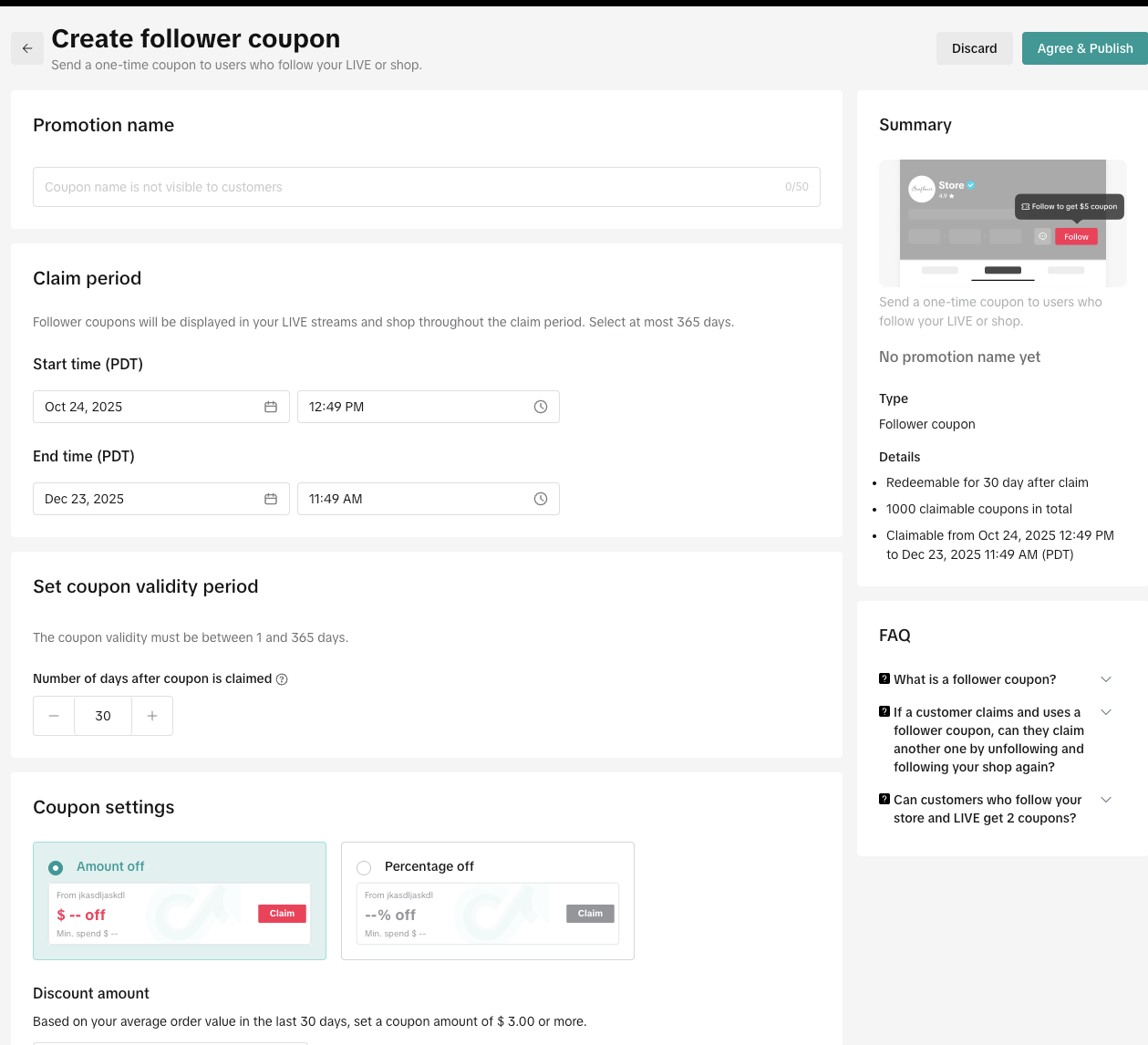Expand FAQ about getting 2 coupons
Viewport: 1148px width, 1045px height.
point(1106,800)
